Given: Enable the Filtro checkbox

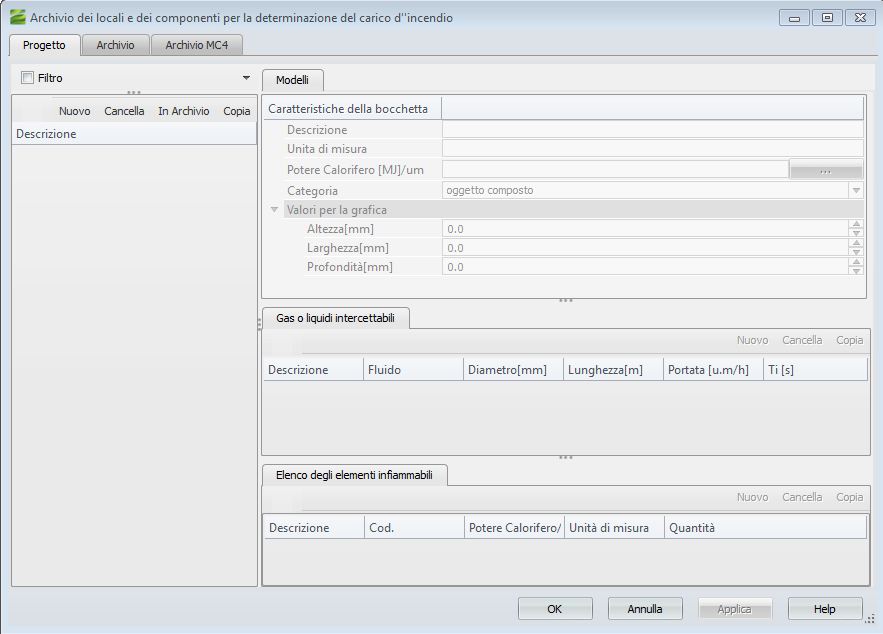Looking at the screenshot, I should pyautogui.click(x=27, y=78).
